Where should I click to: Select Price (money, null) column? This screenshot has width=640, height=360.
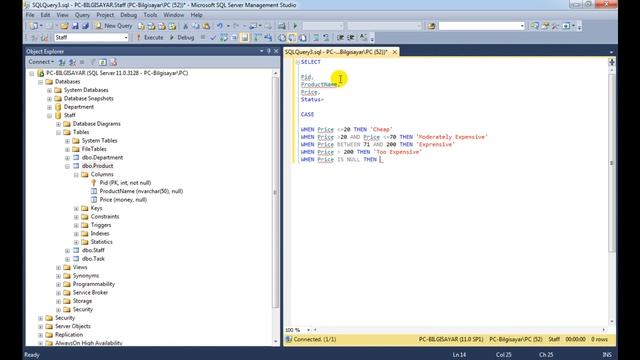(123, 200)
